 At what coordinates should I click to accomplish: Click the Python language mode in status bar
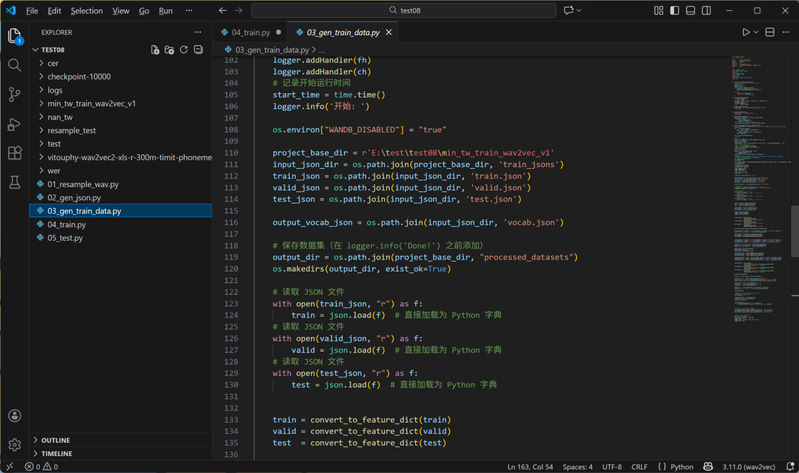coord(681,466)
